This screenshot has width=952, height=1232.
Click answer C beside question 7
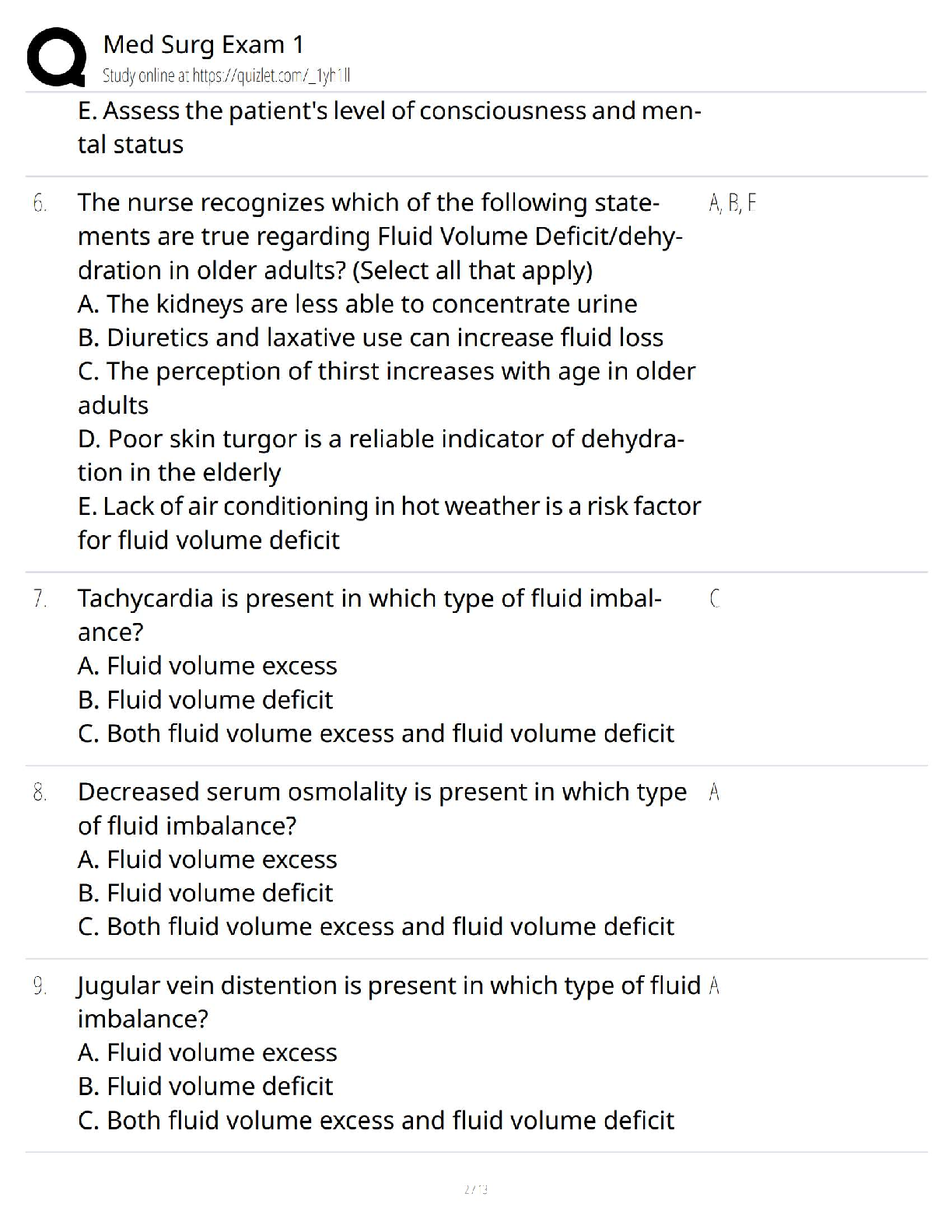coord(715,599)
